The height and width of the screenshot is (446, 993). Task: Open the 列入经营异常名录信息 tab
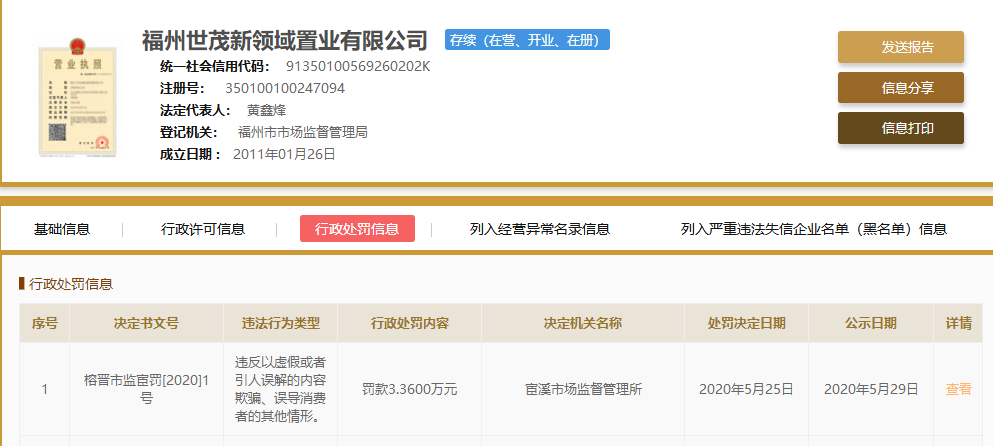click(540, 229)
